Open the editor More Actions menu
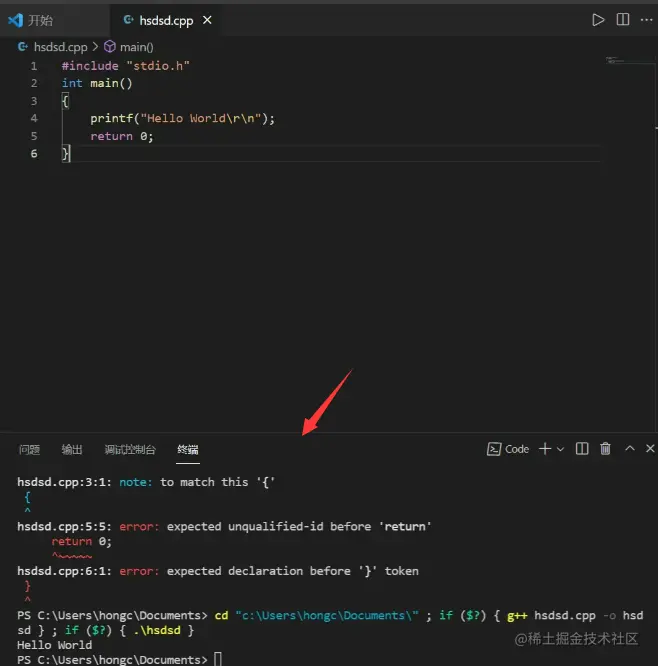The height and width of the screenshot is (666, 658). point(647,20)
